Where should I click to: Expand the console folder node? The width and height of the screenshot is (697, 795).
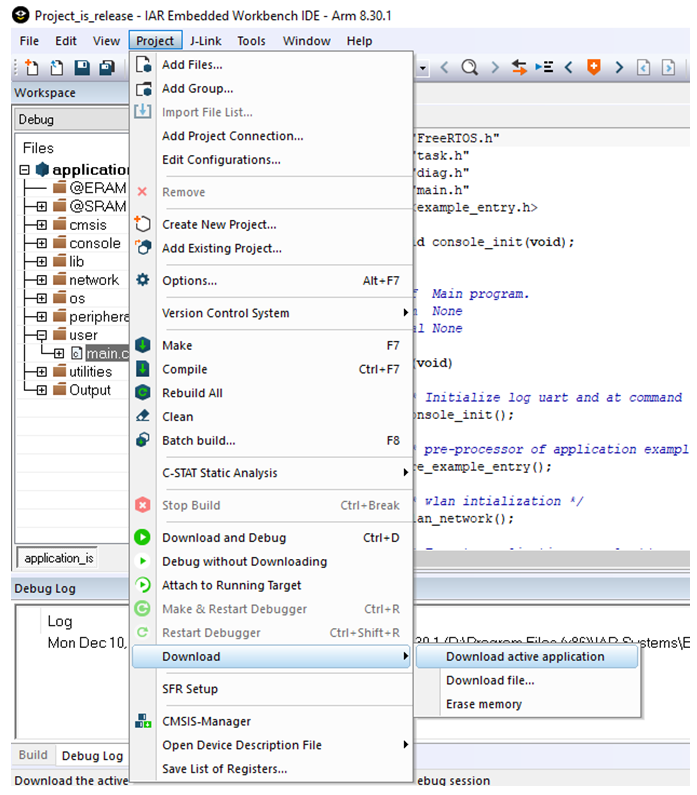[x=42, y=243]
